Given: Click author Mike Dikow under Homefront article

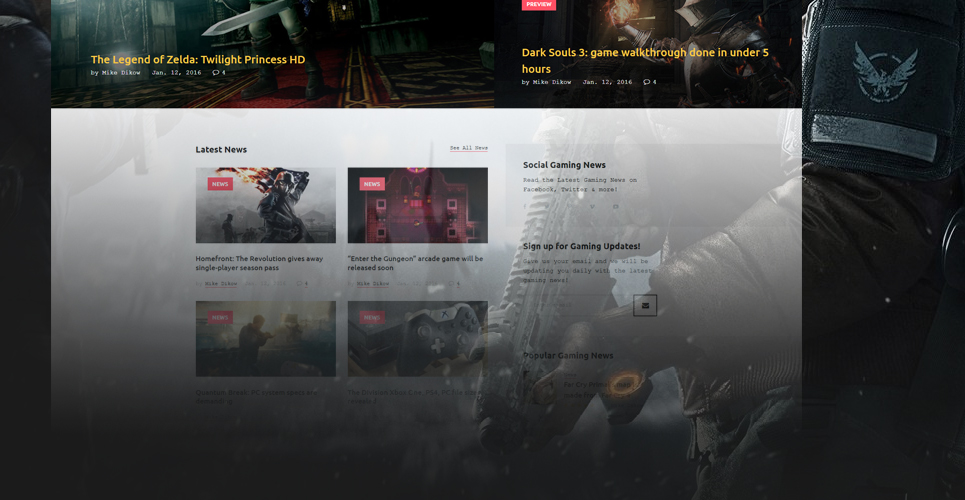Looking at the screenshot, I should click(x=221, y=284).
